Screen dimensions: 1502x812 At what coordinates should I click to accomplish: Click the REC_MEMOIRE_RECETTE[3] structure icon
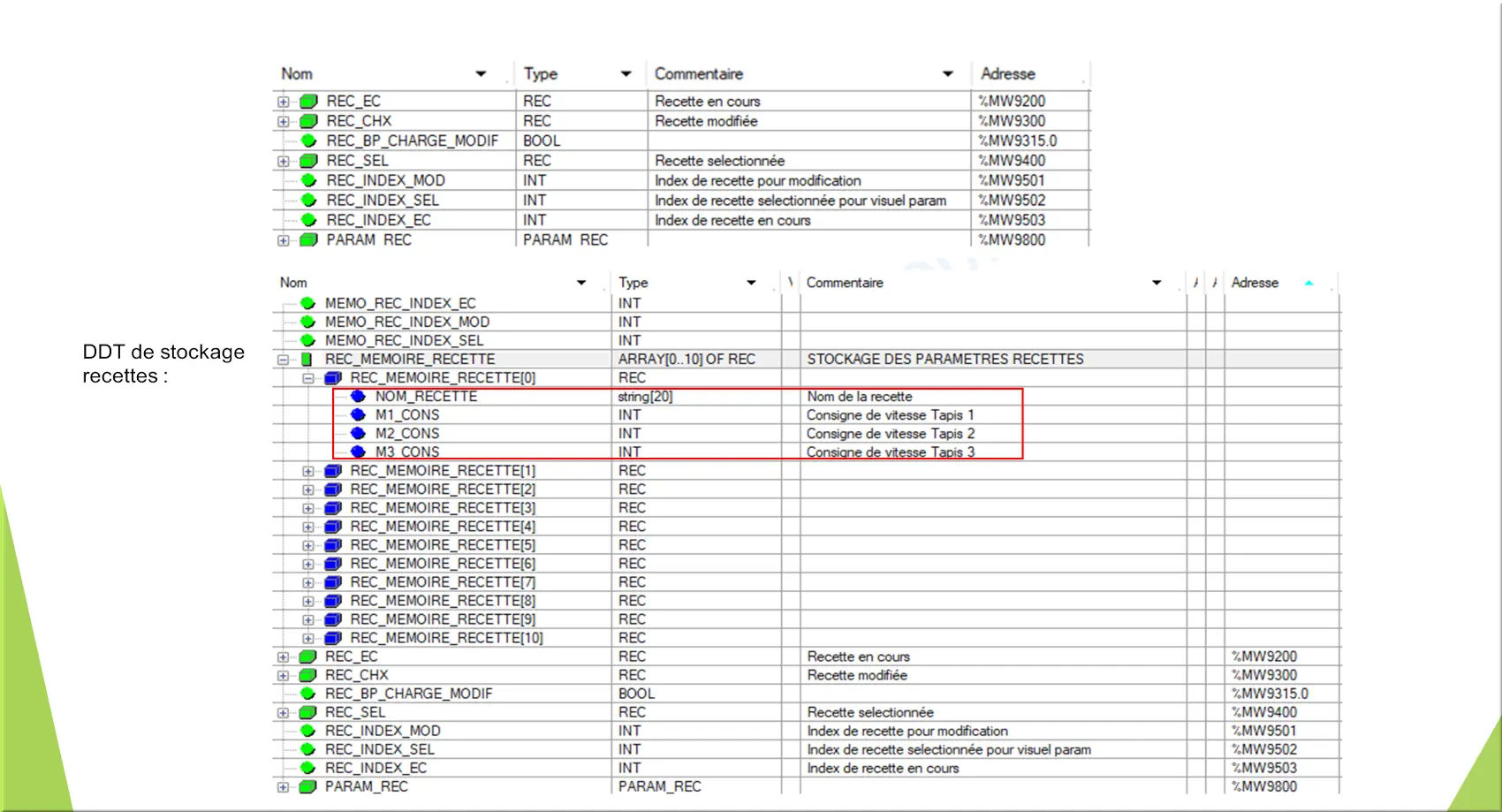[x=333, y=508]
